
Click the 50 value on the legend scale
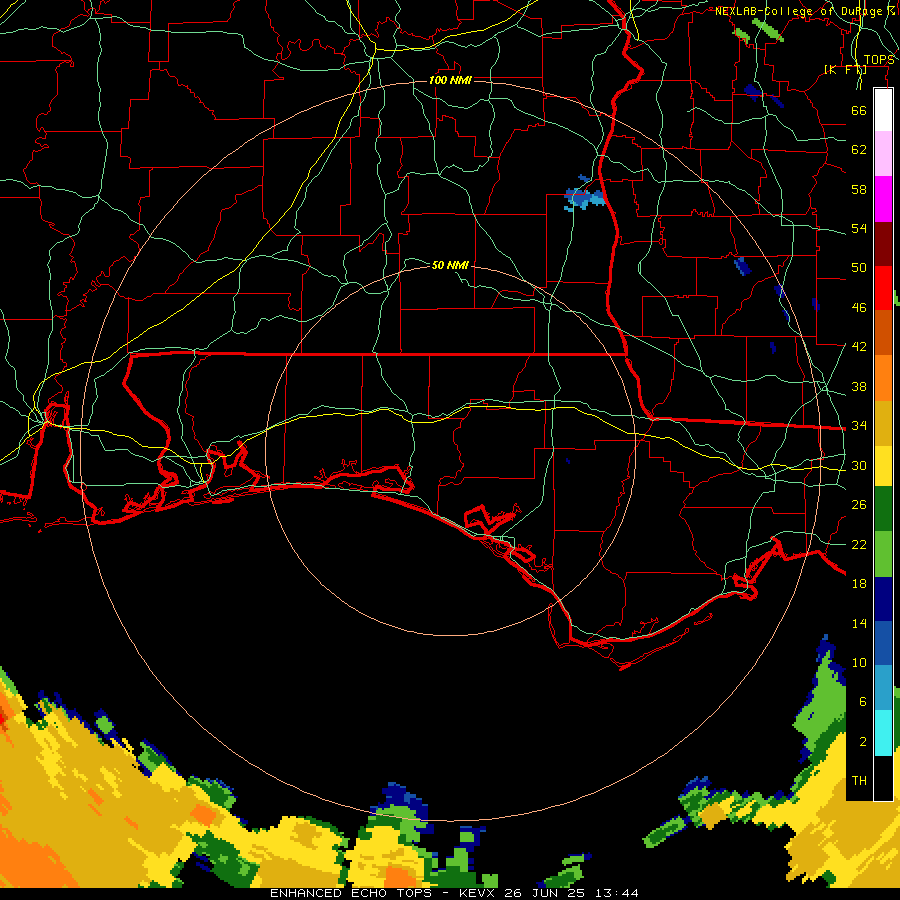[x=859, y=267]
